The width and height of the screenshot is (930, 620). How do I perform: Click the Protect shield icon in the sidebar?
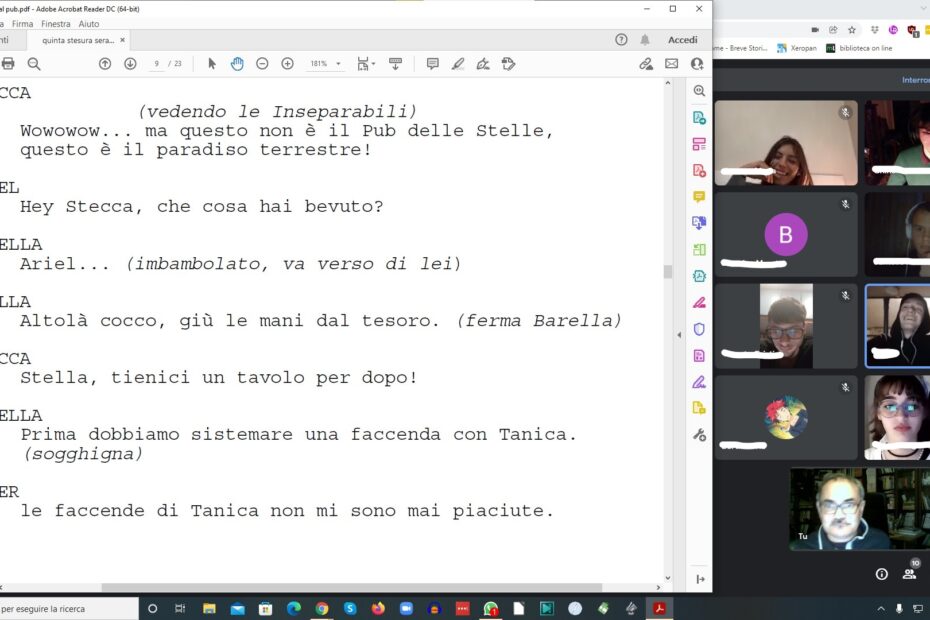(699, 329)
